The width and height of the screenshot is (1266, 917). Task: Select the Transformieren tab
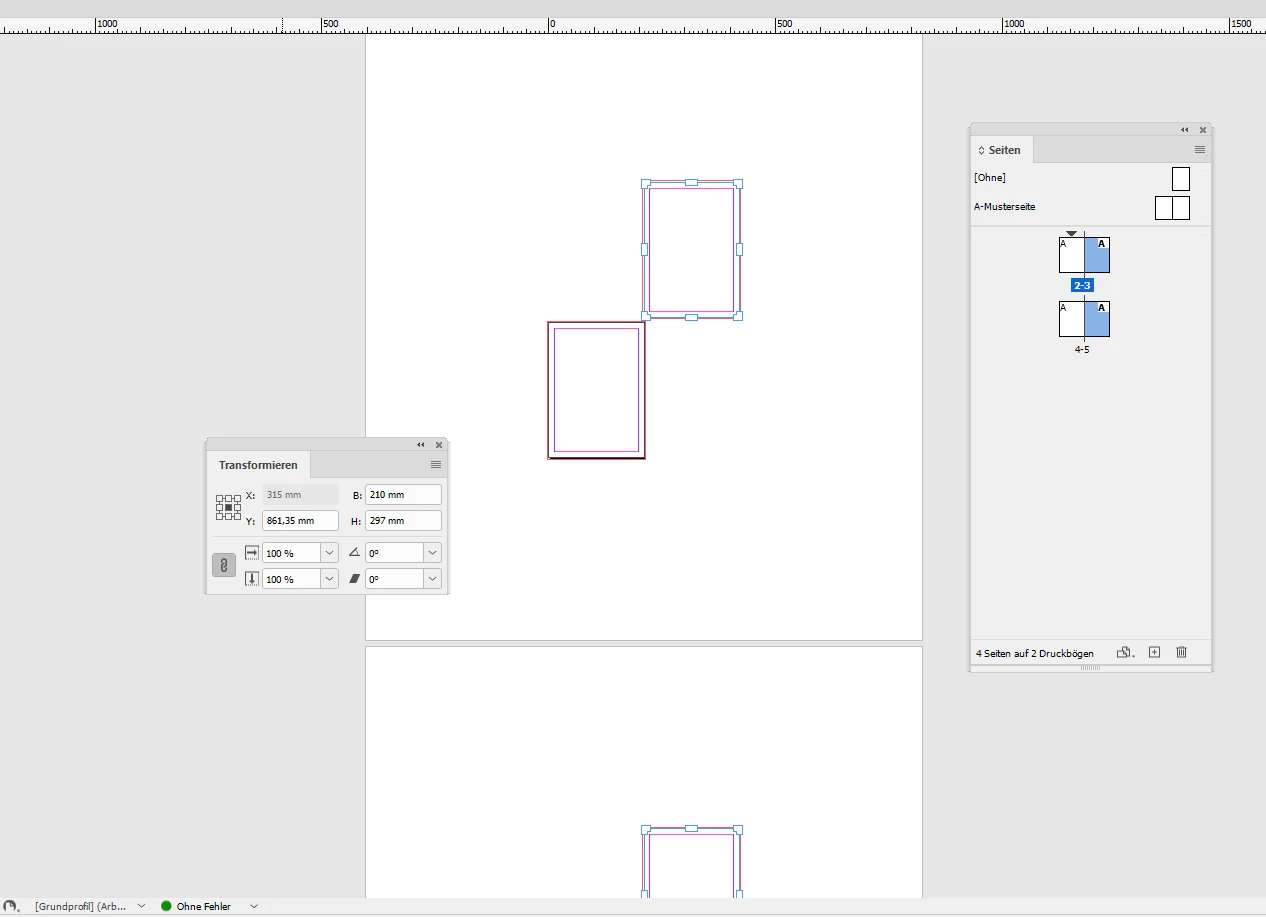258,465
